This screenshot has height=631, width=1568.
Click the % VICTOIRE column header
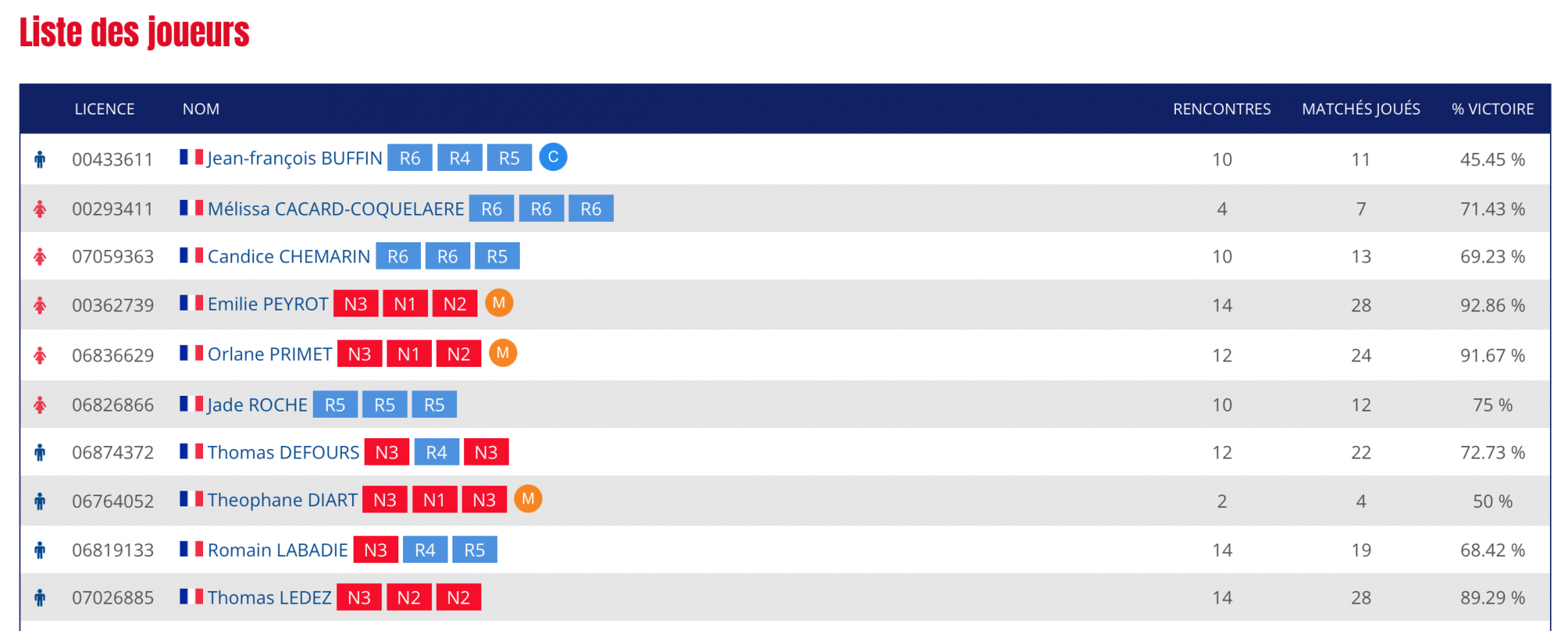[x=1492, y=109]
